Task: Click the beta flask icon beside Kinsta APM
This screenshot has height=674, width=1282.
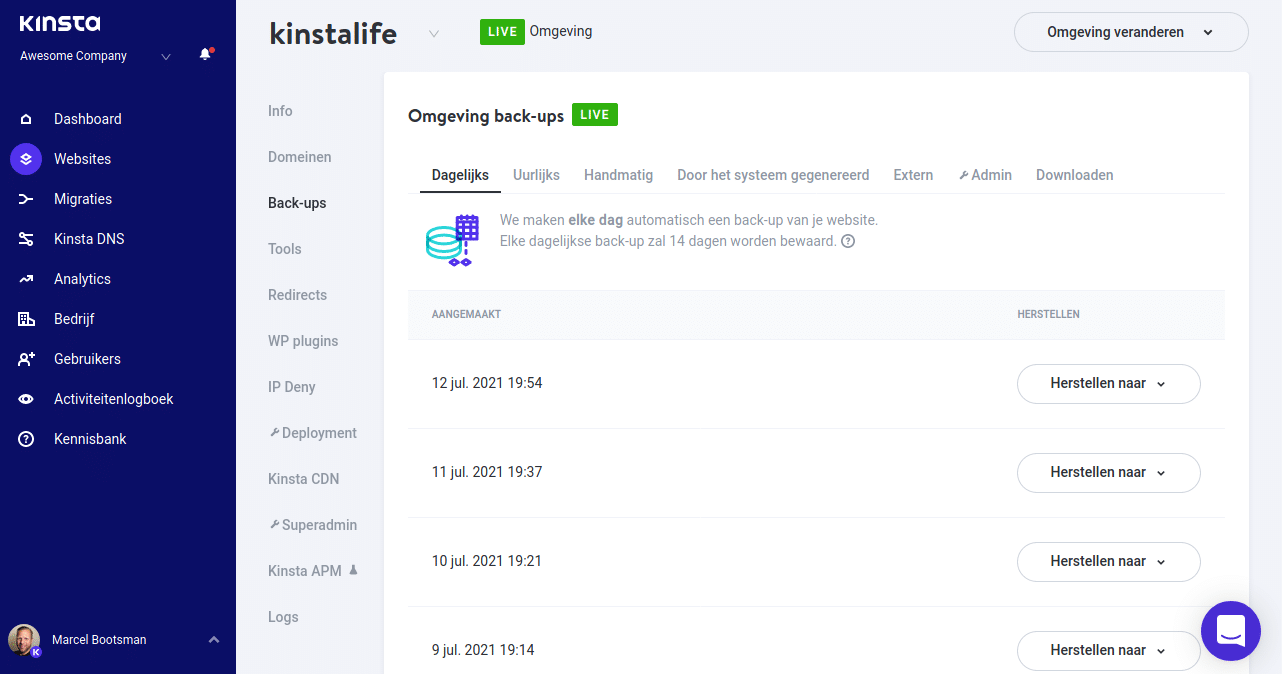Action: [352, 571]
